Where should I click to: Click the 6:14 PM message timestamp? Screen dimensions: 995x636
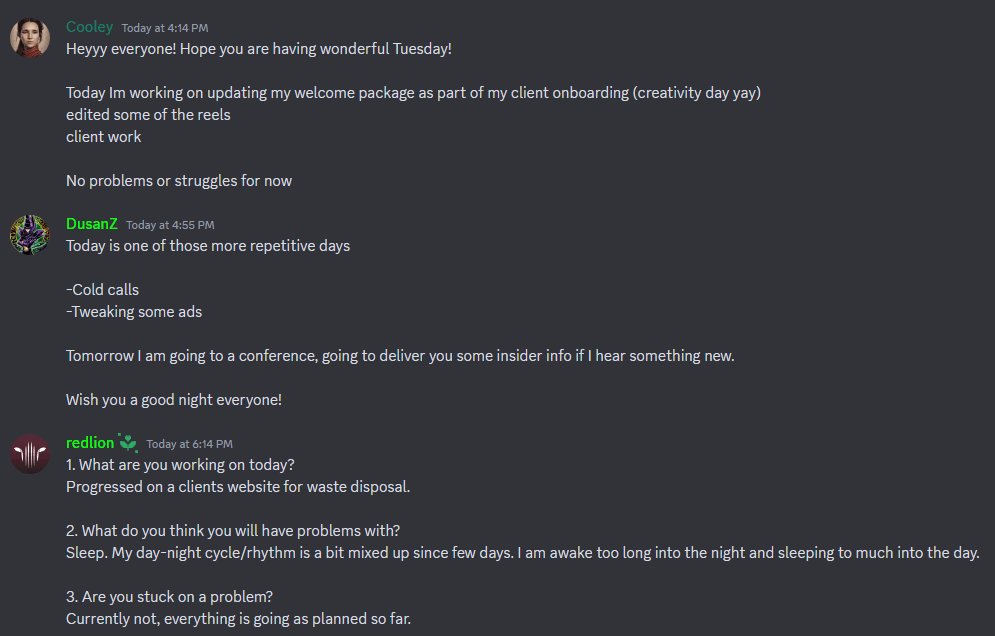189,444
